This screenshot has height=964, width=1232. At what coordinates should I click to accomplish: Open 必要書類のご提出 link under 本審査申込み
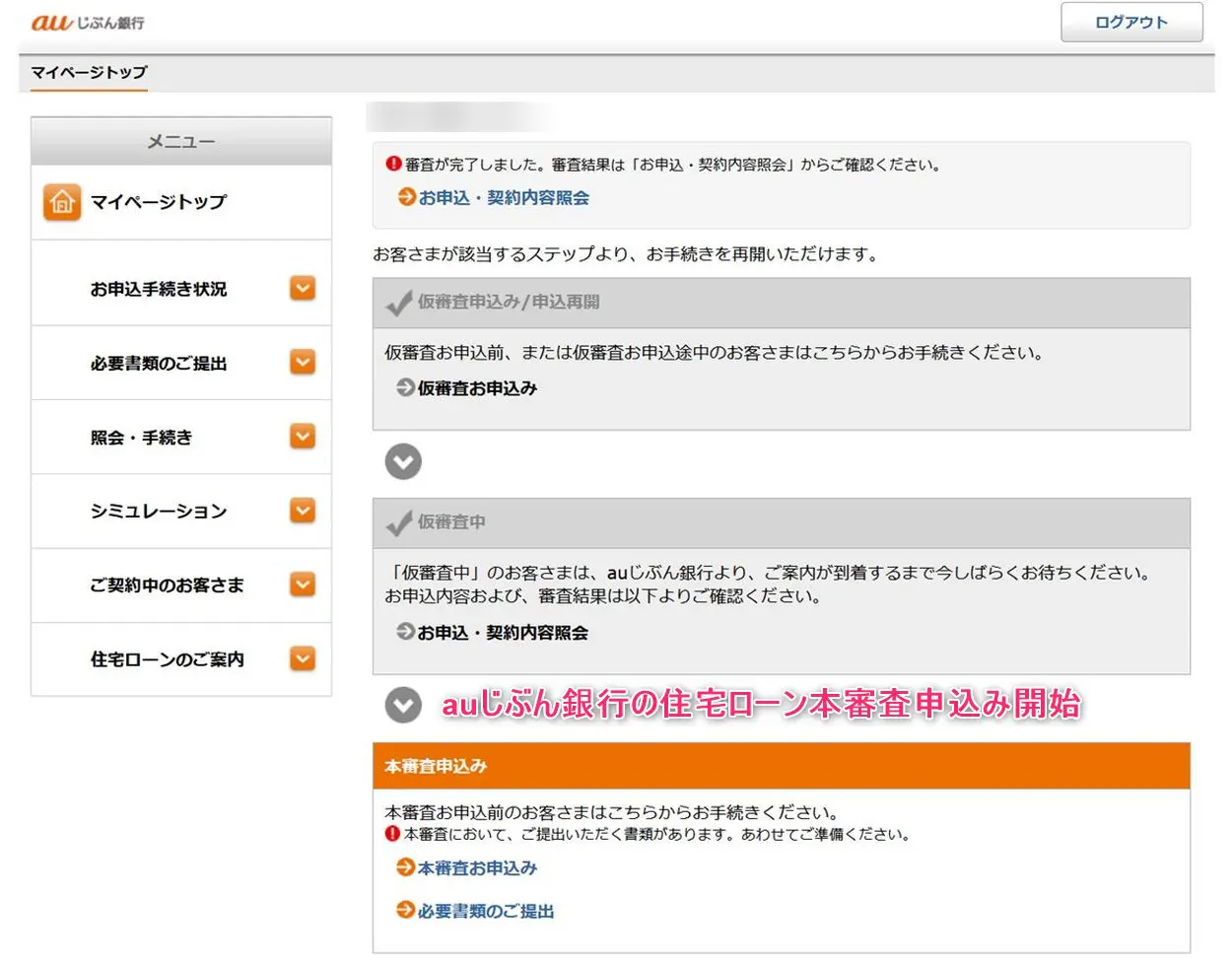tap(486, 911)
